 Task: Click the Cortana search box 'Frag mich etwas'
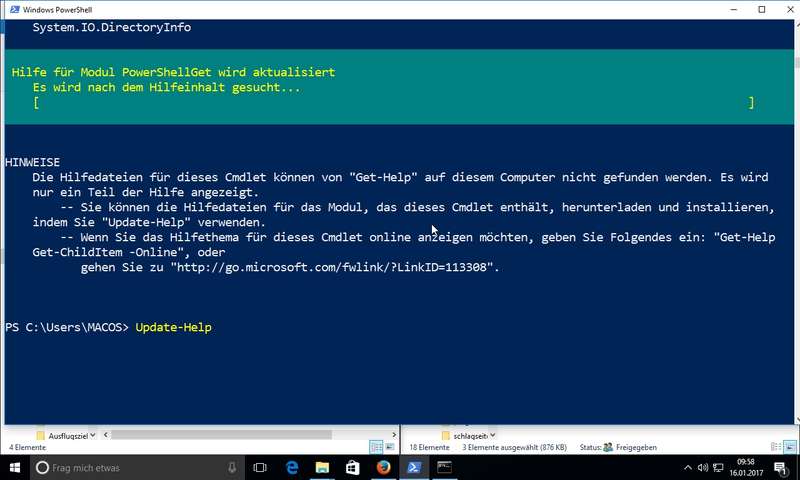point(130,467)
